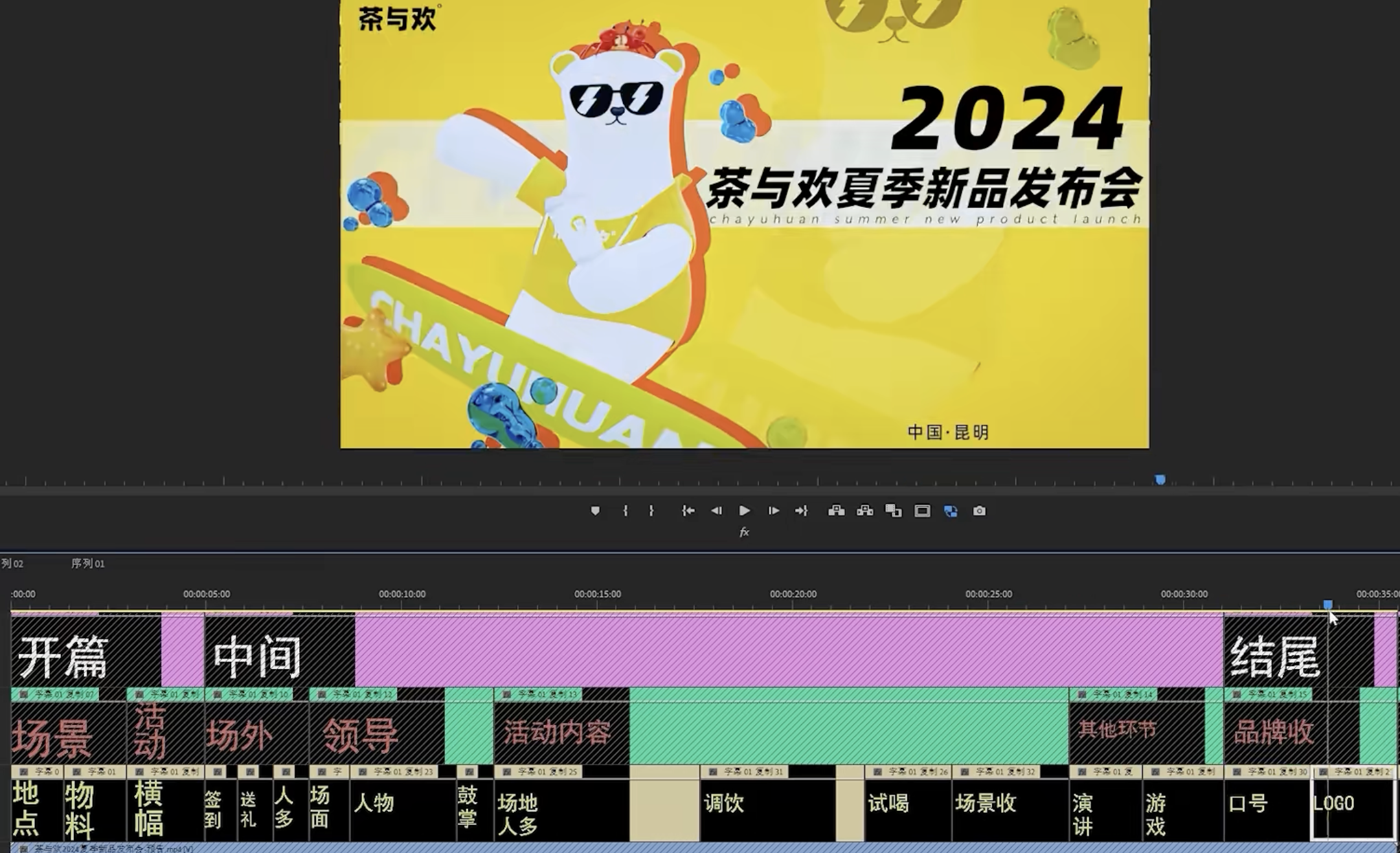Click the Mark In bracket icon
This screenshot has height=853, width=1400.
point(625,511)
